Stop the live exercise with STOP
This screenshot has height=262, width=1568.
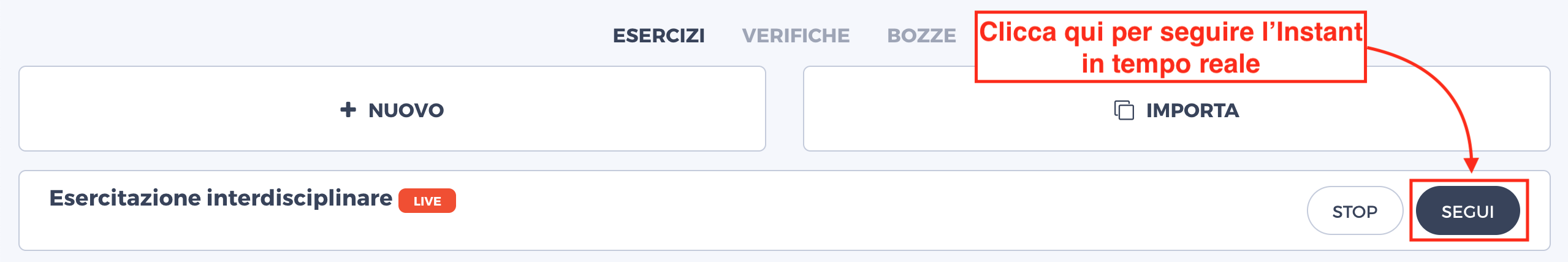(x=1355, y=210)
